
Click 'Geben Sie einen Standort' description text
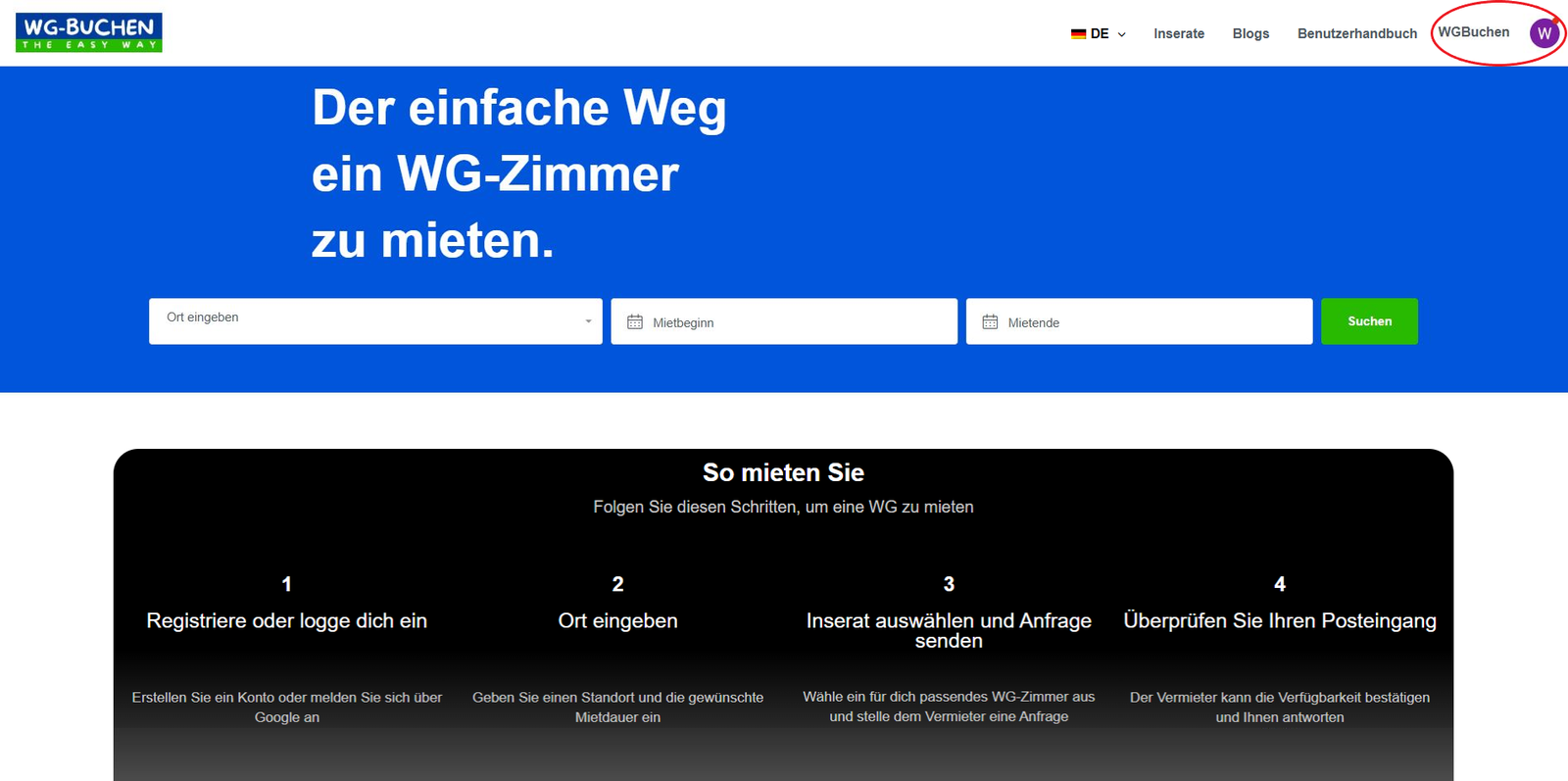point(617,708)
